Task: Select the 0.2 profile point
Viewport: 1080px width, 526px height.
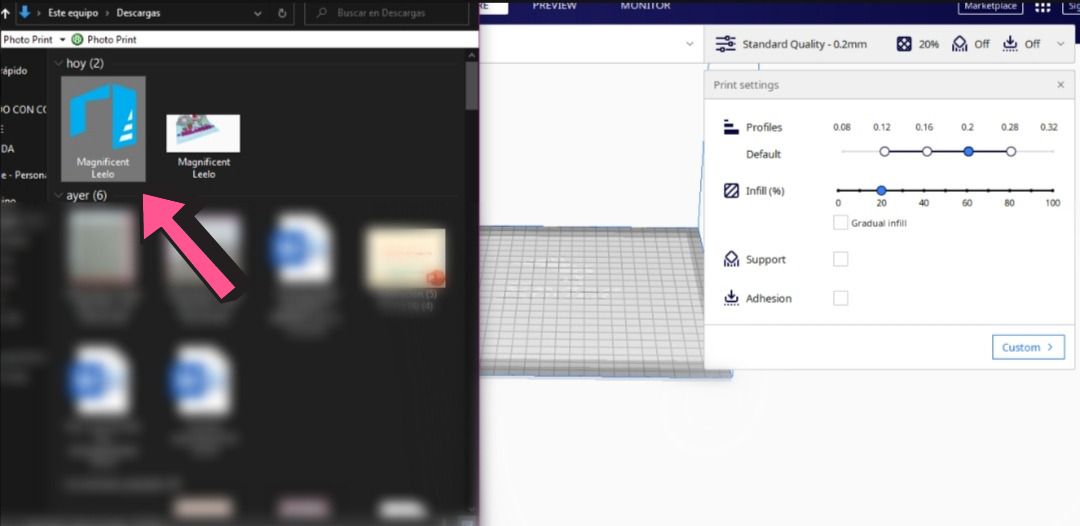Action: (x=968, y=151)
